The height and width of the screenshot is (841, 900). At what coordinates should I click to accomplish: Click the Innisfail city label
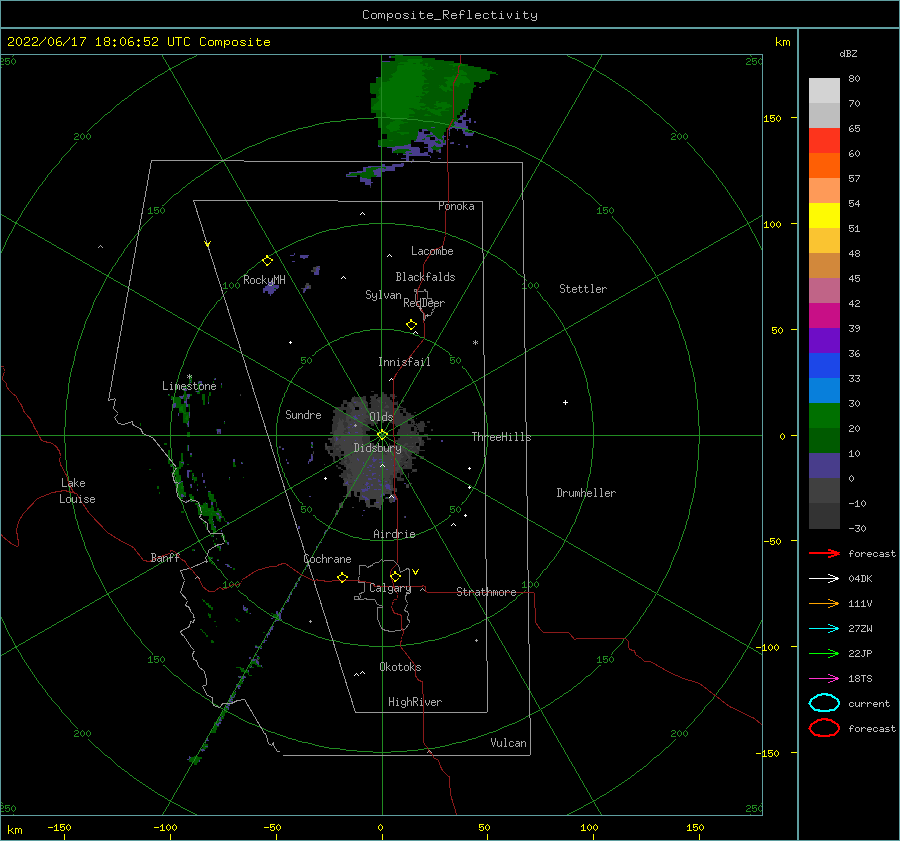pos(404,362)
